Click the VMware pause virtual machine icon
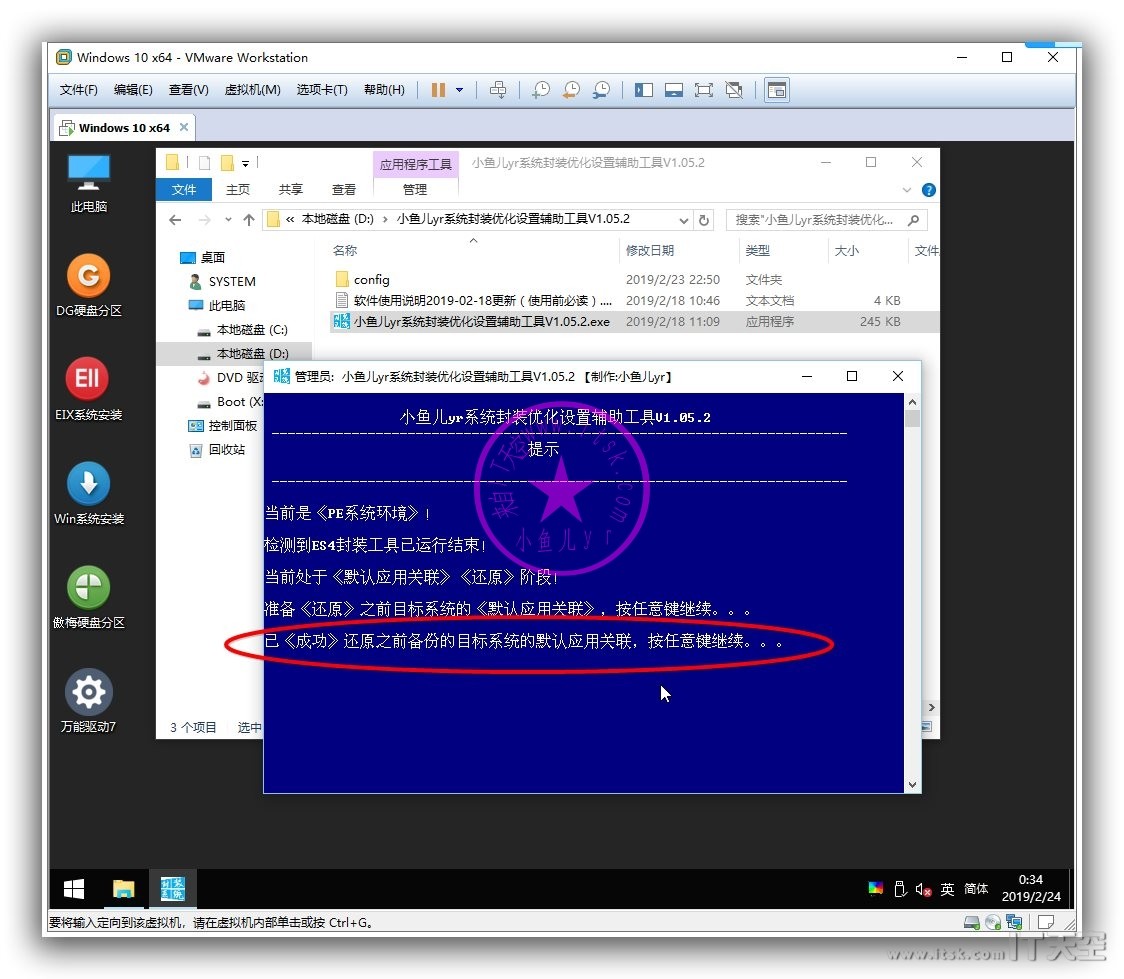 coord(438,90)
